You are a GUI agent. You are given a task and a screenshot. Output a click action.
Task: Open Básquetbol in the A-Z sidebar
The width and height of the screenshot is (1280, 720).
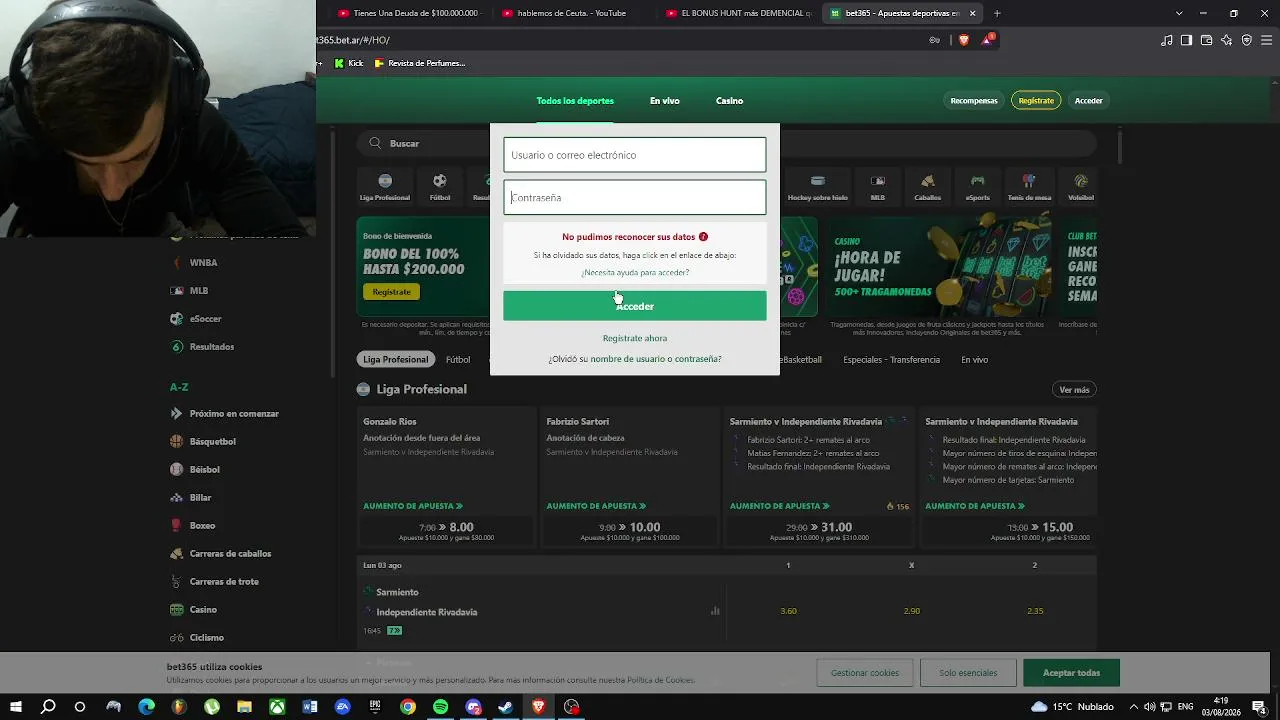click(213, 442)
